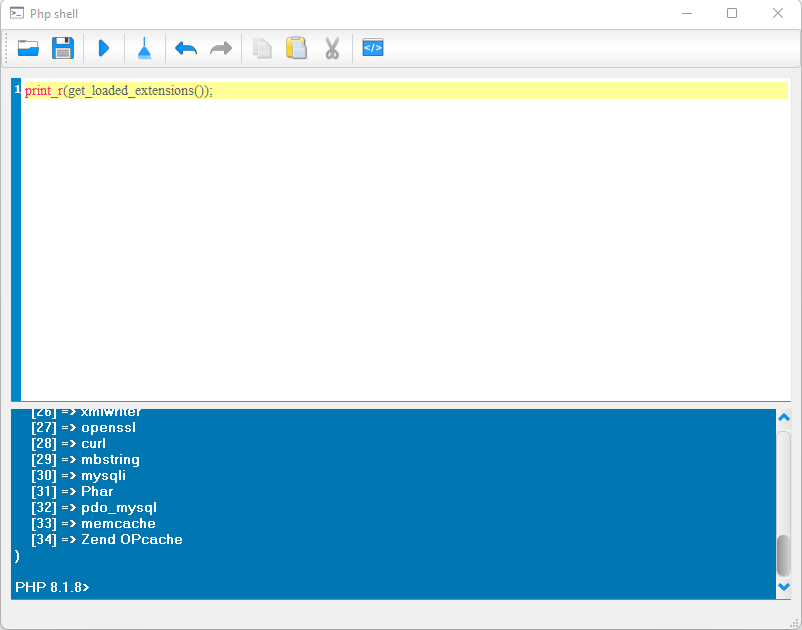
Task: Click the Php shell title bar icon
Action: 17,13
